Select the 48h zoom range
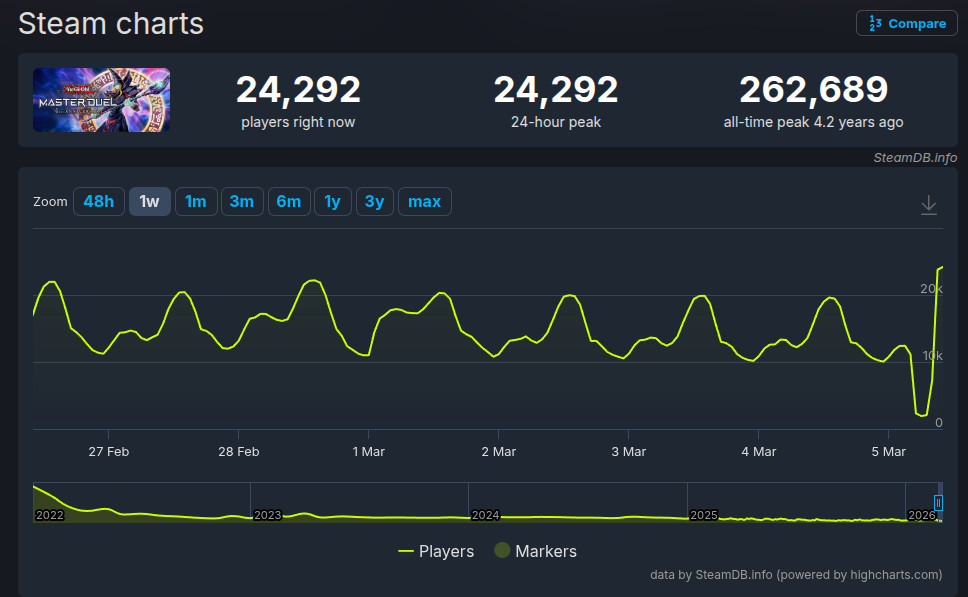Screen dimensions: 968x597 pyautogui.click(x=99, y=202)
